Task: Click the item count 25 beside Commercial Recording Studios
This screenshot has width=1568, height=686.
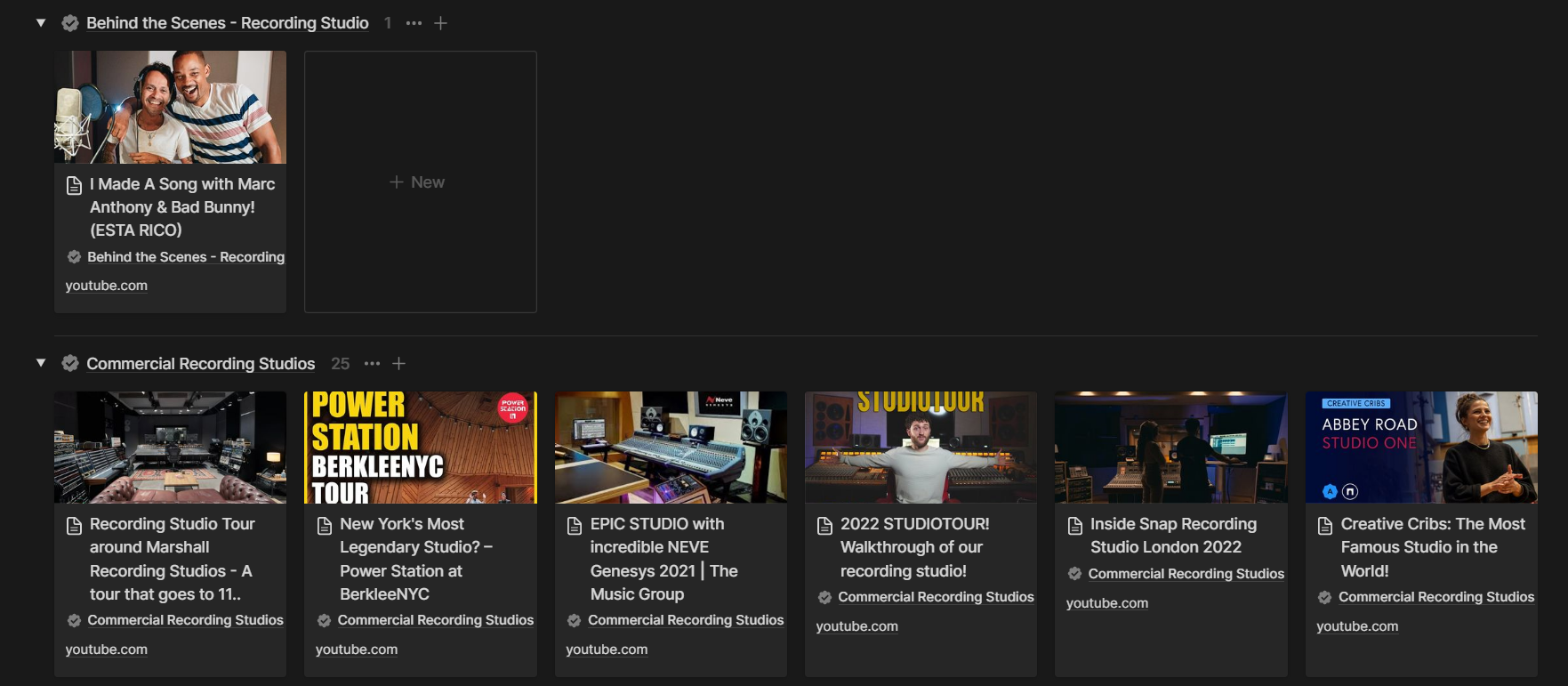Action: point(341,364)
